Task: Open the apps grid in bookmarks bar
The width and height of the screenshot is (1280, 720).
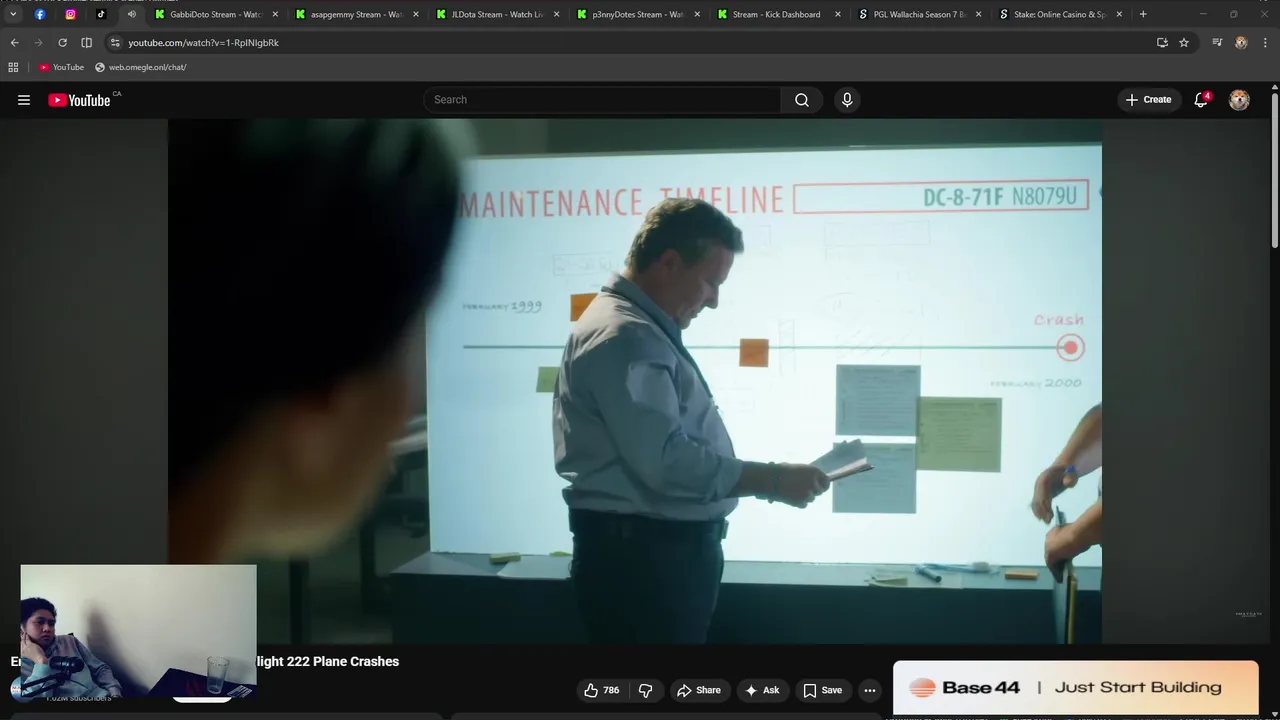Action: [x=13, y=67]
